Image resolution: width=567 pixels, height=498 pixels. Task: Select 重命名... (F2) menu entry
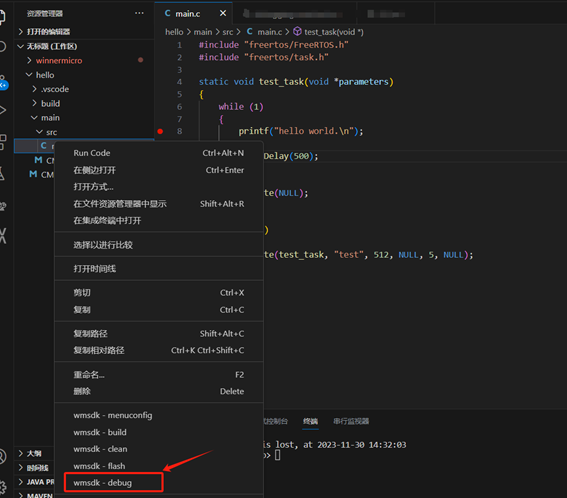pyautogui.click(x=158, y=375)
